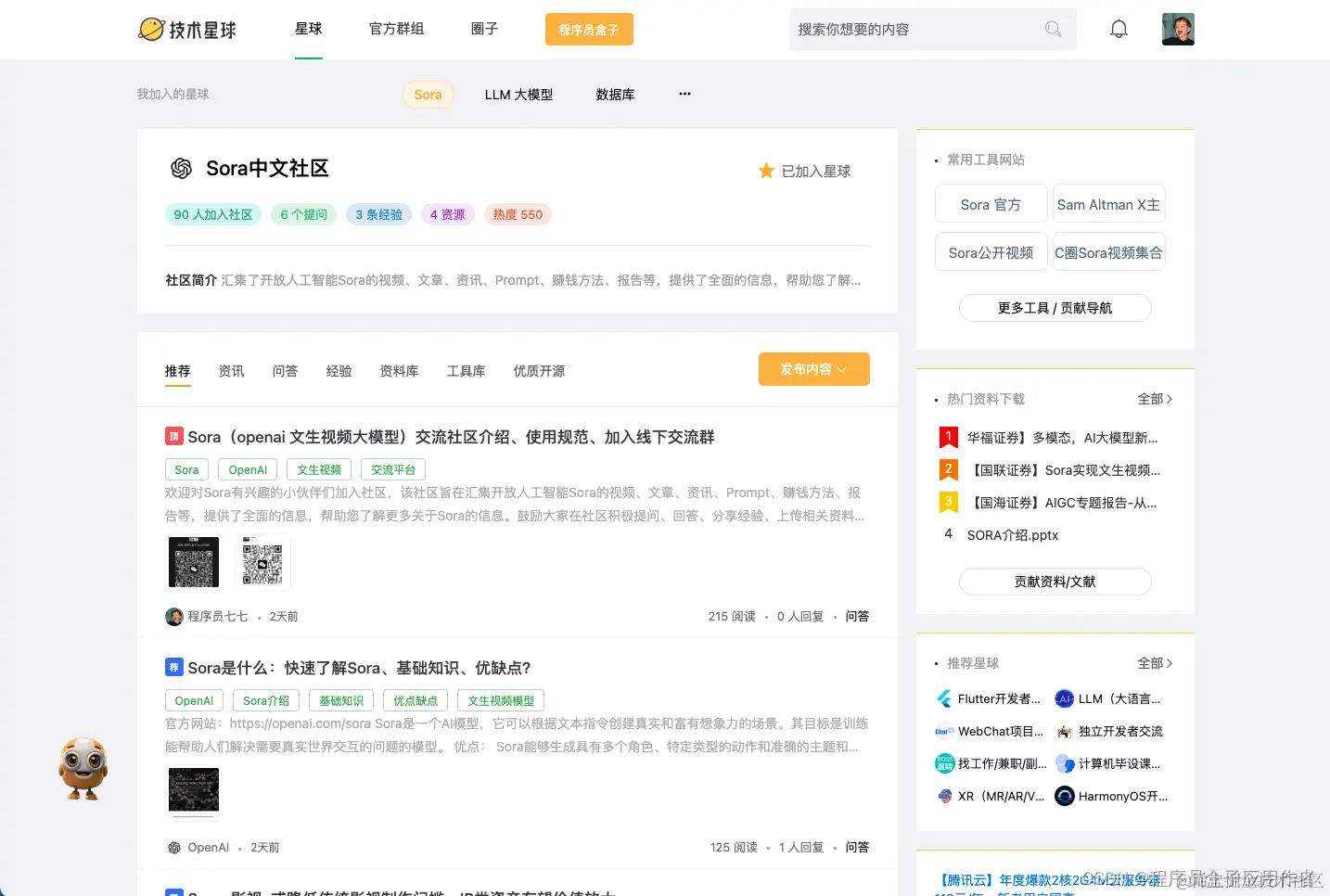This screenshot has height=896, width=1330.
Task: Click the 优点缺点 tag
Action: tap(416, 700)
